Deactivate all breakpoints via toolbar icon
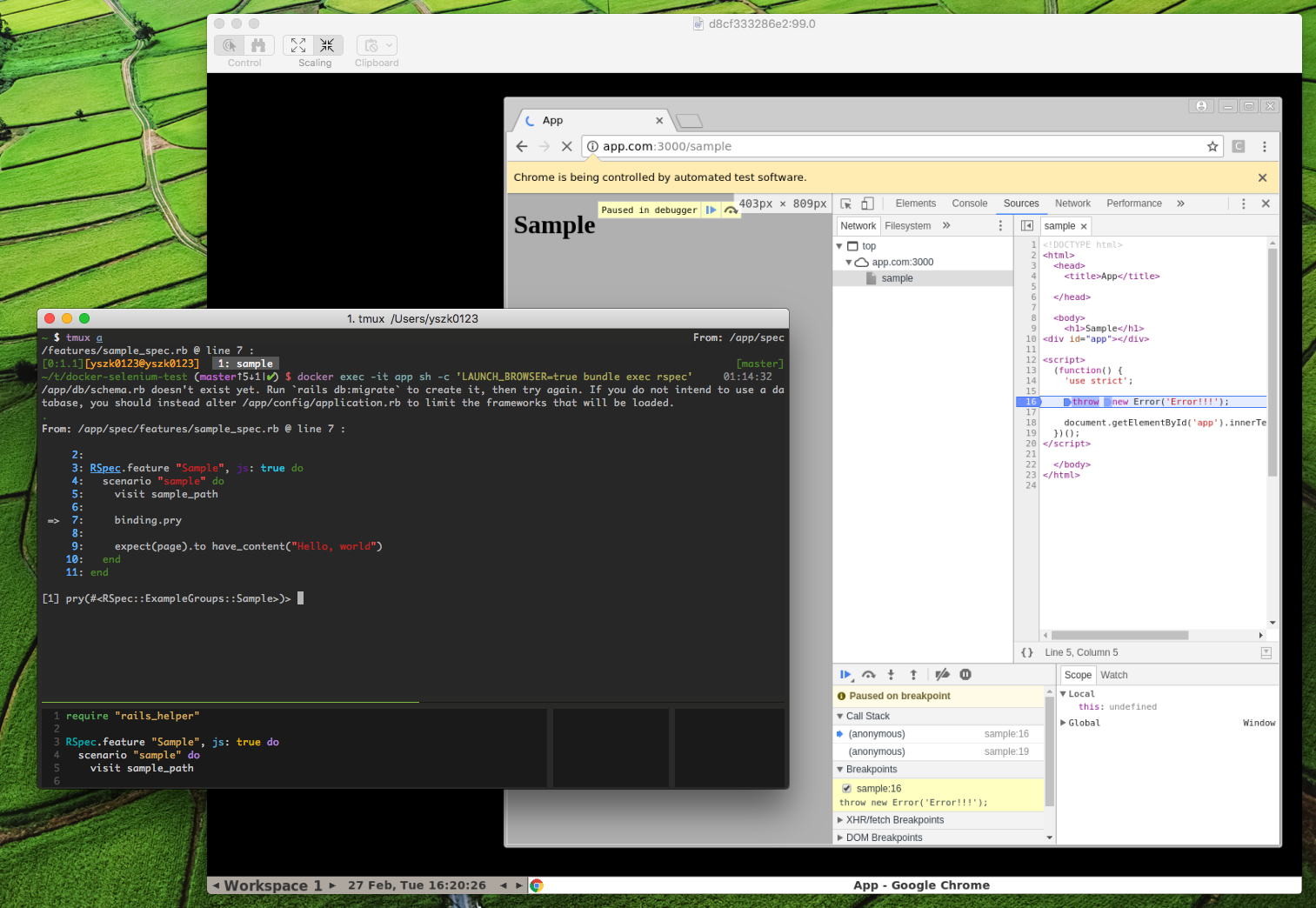This screenshot has height=908, width=1316. [x=942, y=674]
